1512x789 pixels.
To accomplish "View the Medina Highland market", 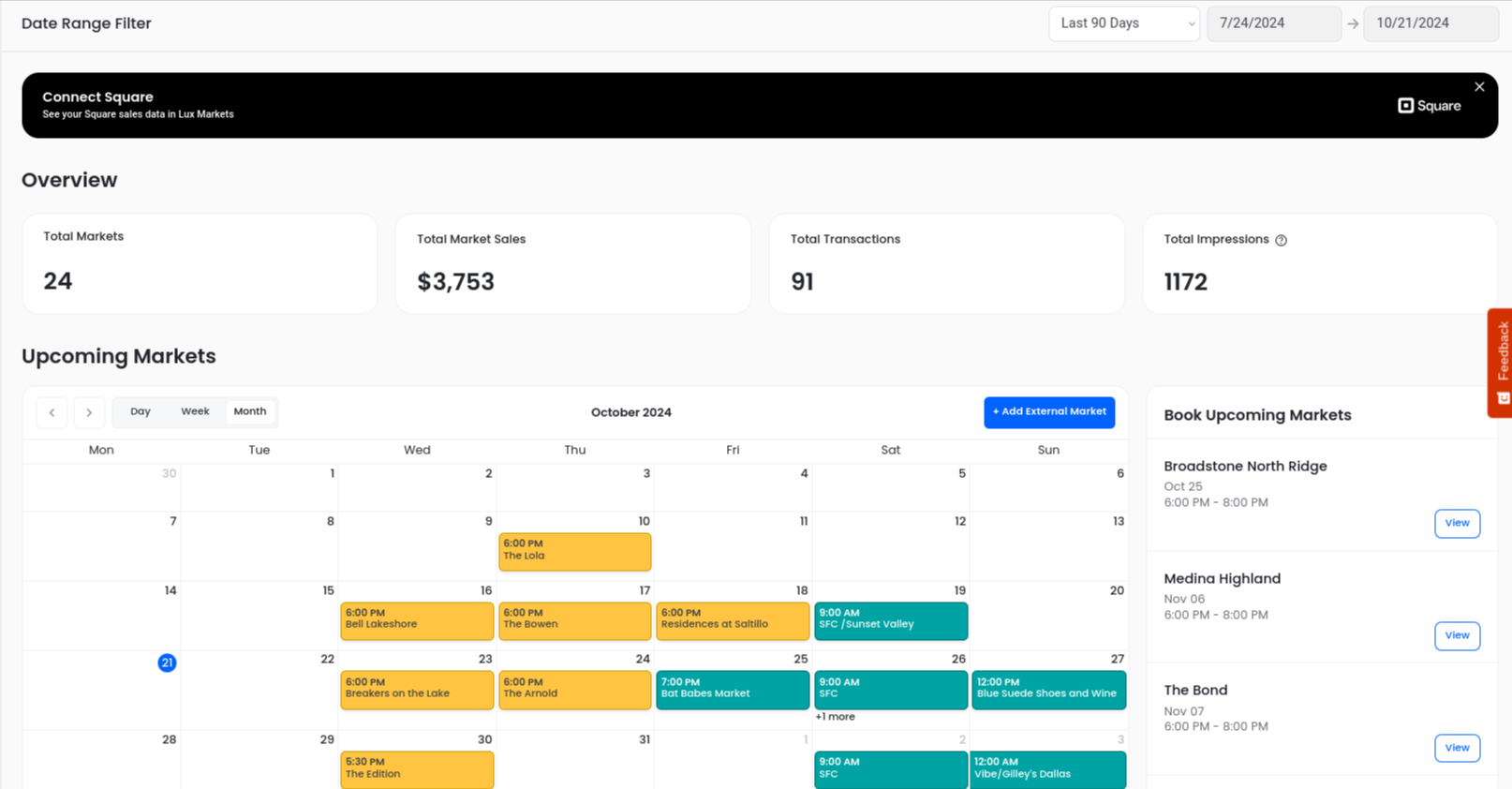I will (1457, 635).
